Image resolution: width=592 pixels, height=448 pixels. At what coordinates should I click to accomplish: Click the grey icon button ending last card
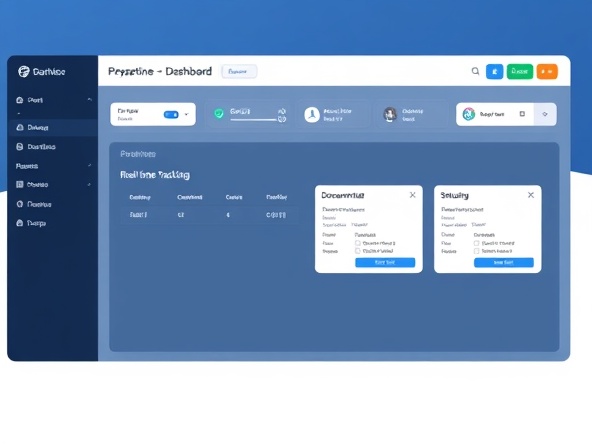[x=545, y=114]
